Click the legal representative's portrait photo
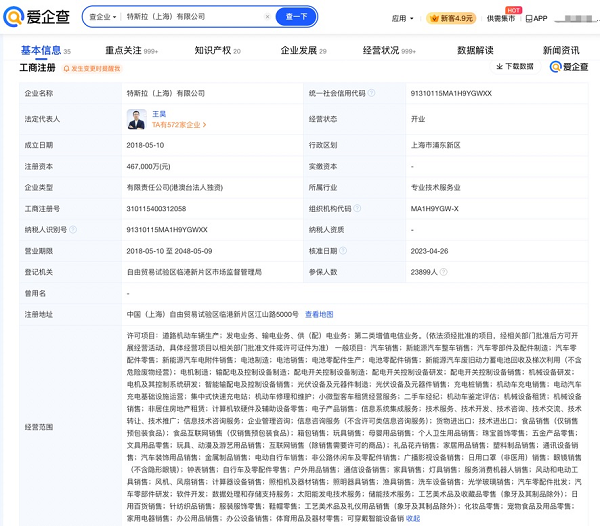 (x=136, y=119)
